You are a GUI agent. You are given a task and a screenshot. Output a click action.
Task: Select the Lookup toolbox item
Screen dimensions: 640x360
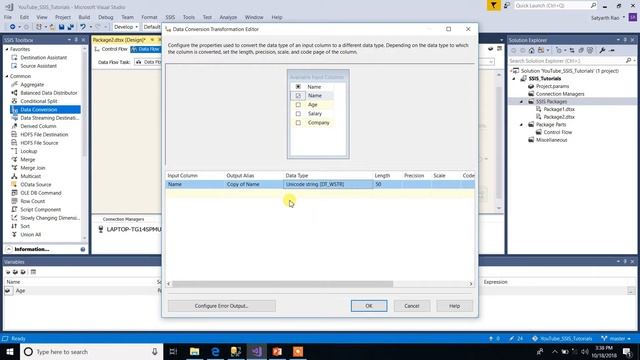(29, 151)
